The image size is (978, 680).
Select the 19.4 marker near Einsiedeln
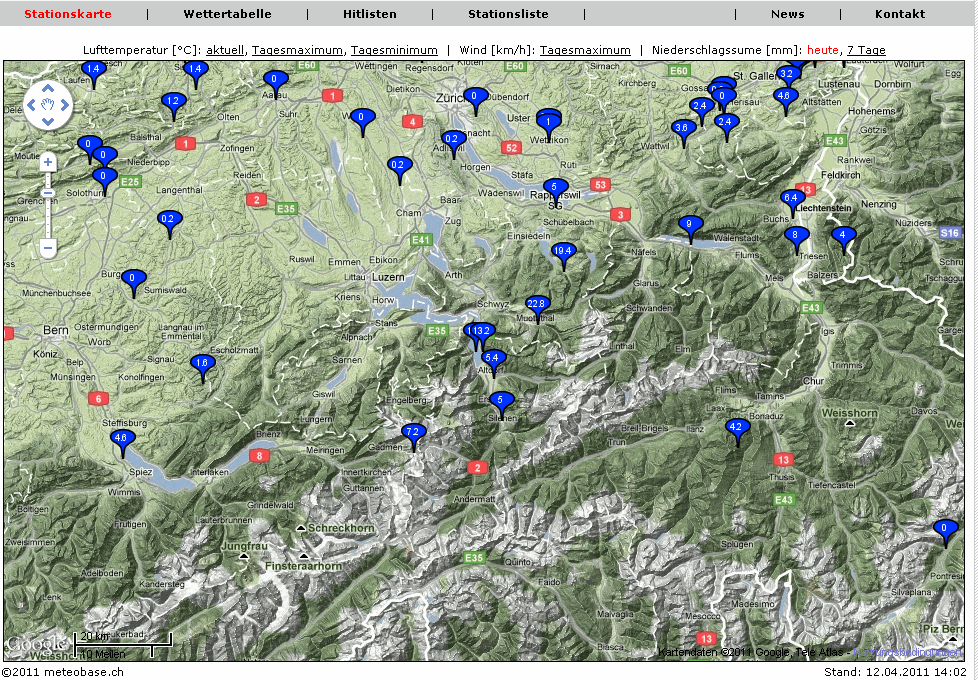(563, 252)
